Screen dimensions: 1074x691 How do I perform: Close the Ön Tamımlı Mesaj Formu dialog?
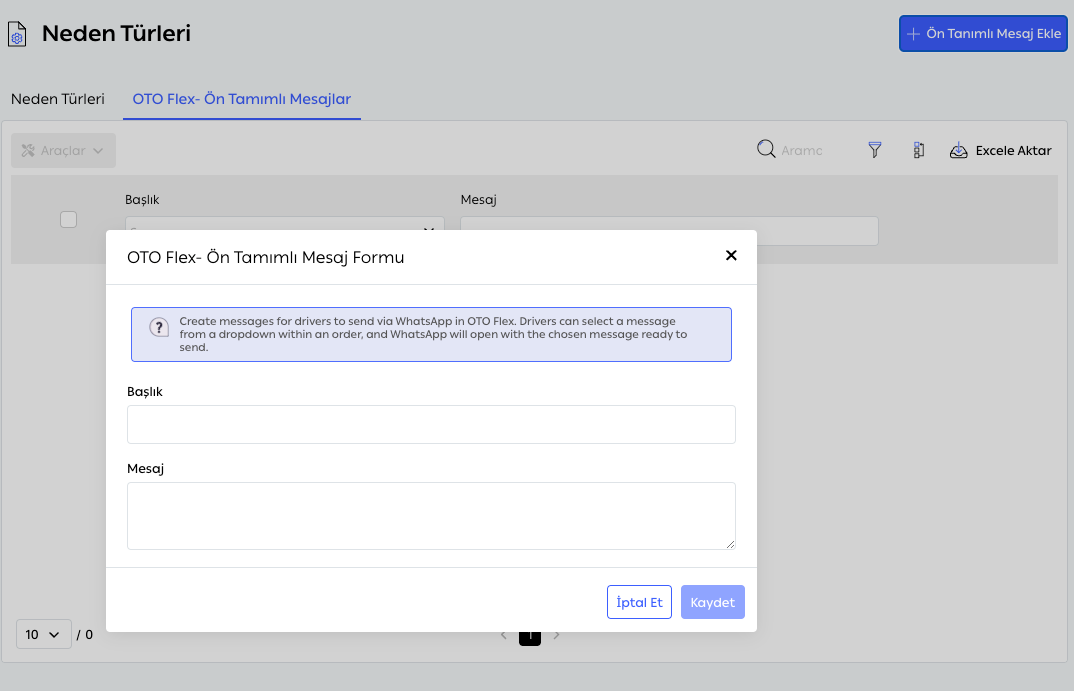pos(731,255)
